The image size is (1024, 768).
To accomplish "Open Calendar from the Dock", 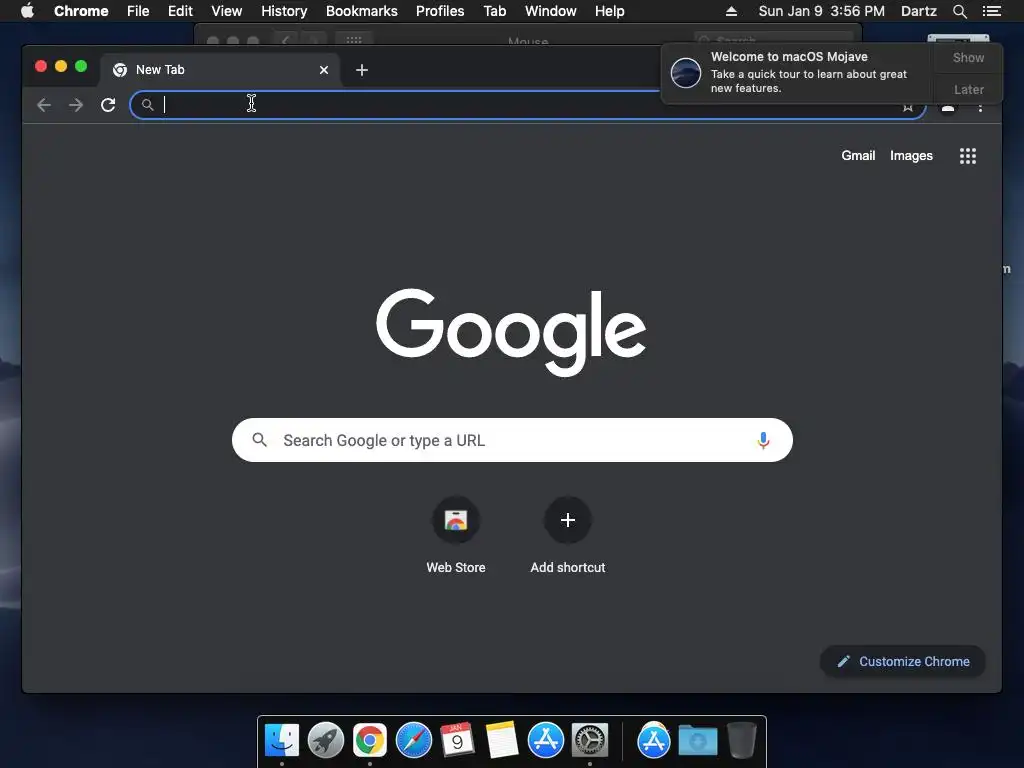I will (x=458, y=741).
